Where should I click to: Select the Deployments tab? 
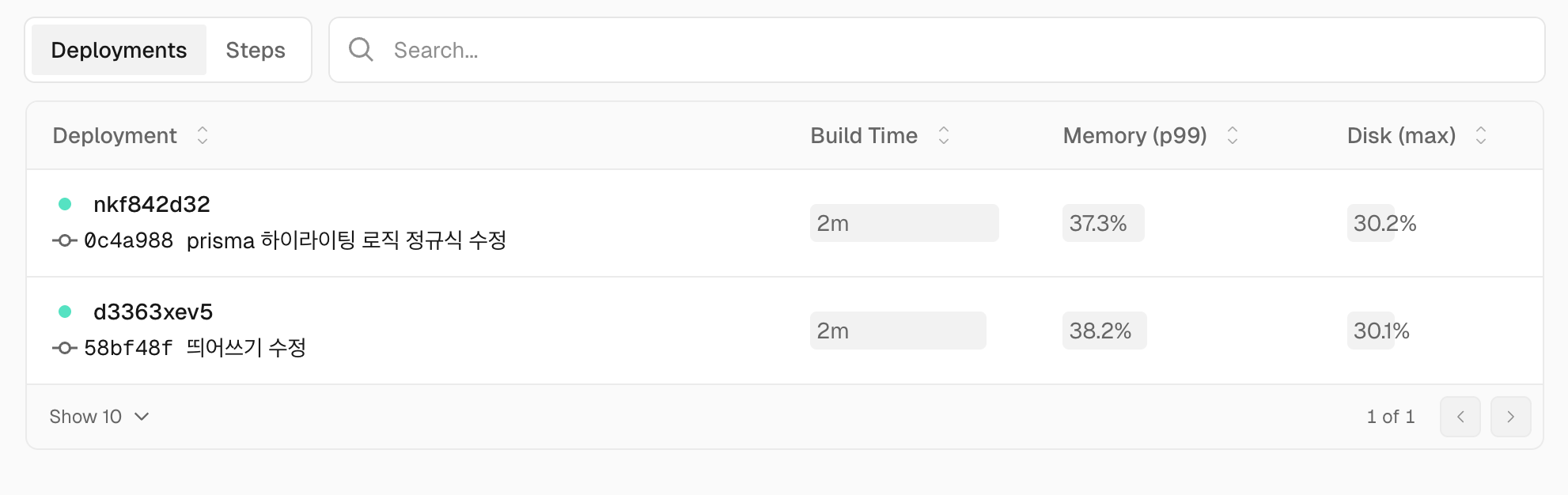[119, 50]
